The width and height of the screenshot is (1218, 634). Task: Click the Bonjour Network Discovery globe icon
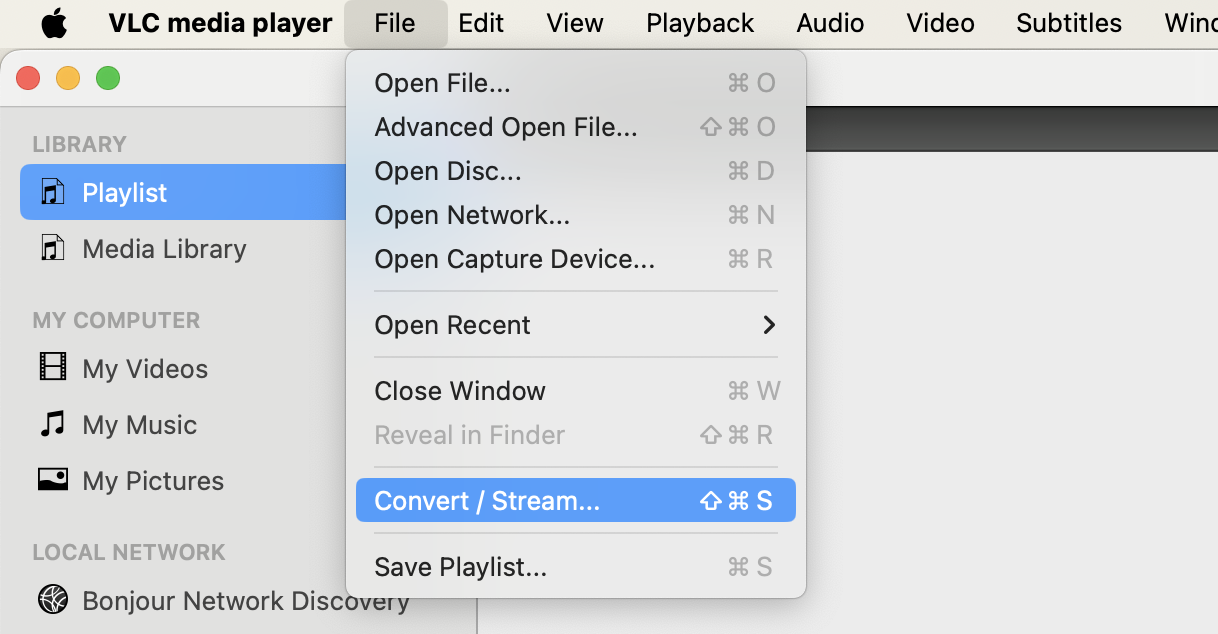(x=52, y=600)
